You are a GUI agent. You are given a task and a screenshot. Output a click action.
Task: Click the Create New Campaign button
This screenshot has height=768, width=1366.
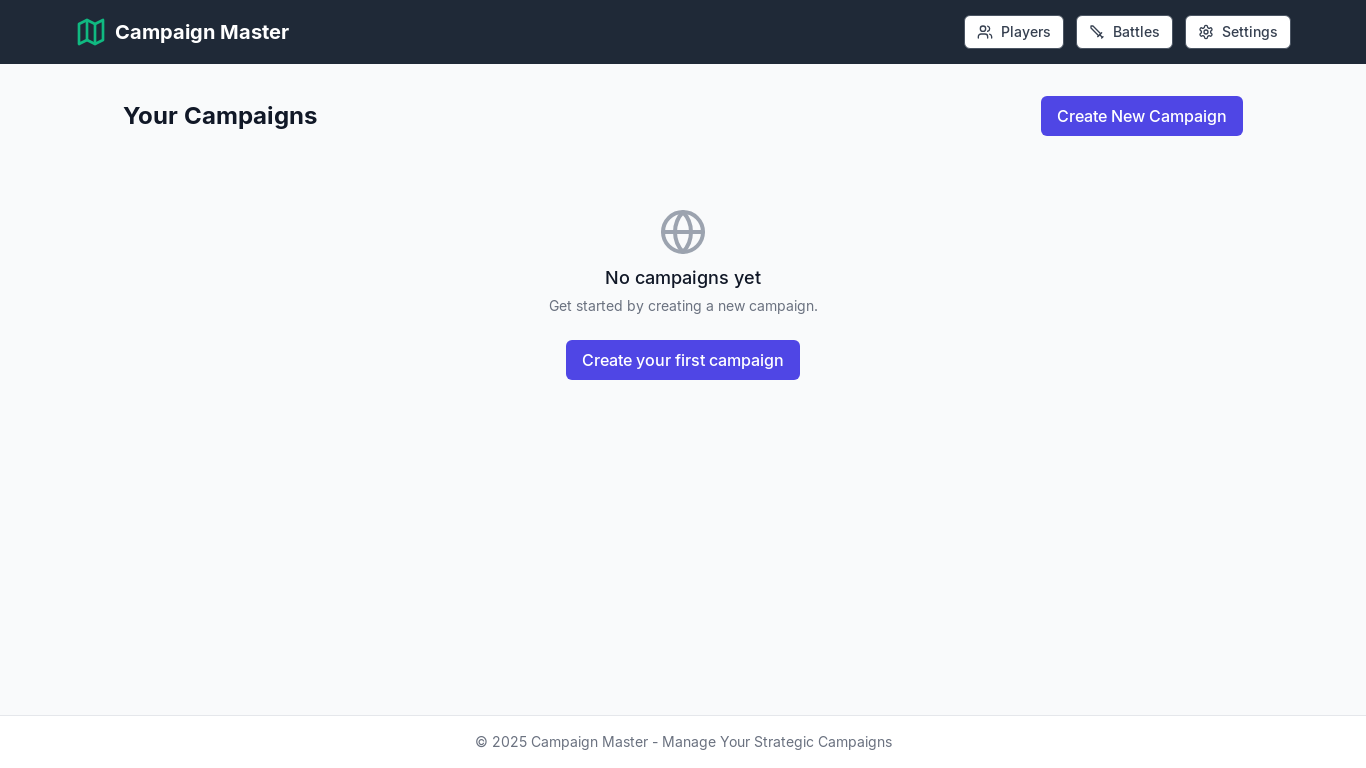pos(1142,116)
